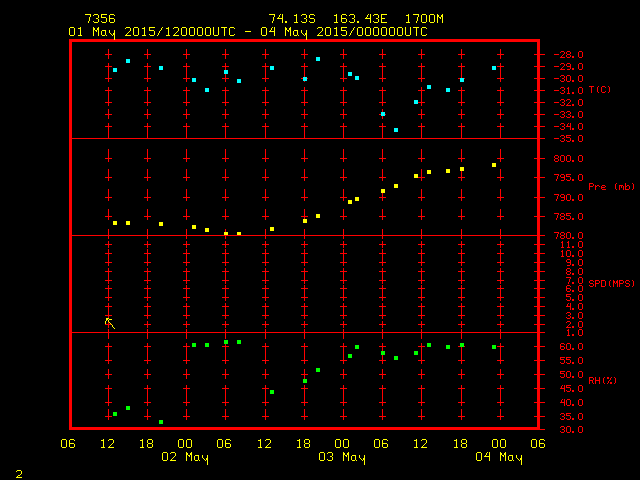Viewport: 640px width, 480px height.
Task: Click the 74.13S latitude text
Action: 290,19
